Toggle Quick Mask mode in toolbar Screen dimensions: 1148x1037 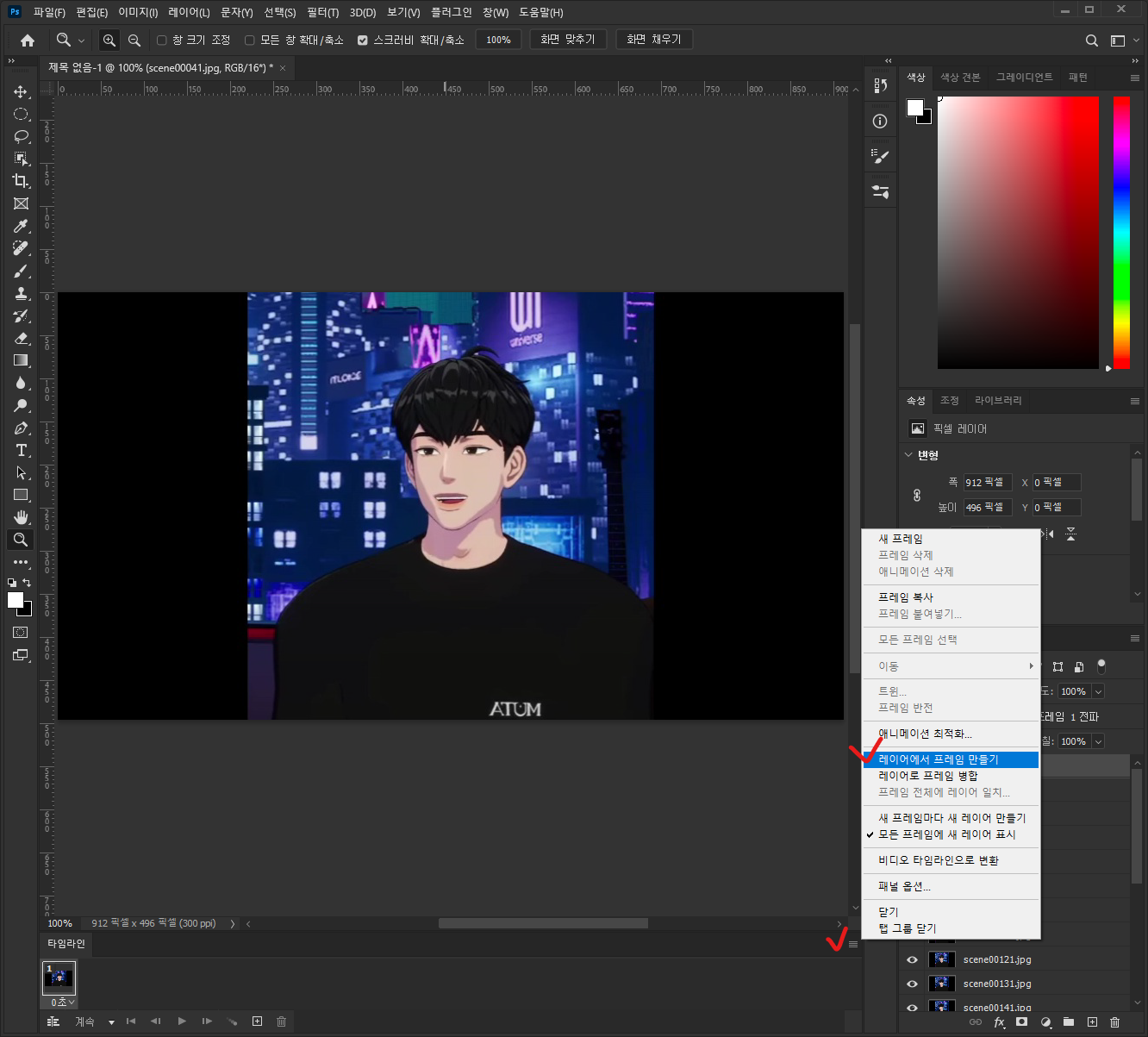coord(21,632)
